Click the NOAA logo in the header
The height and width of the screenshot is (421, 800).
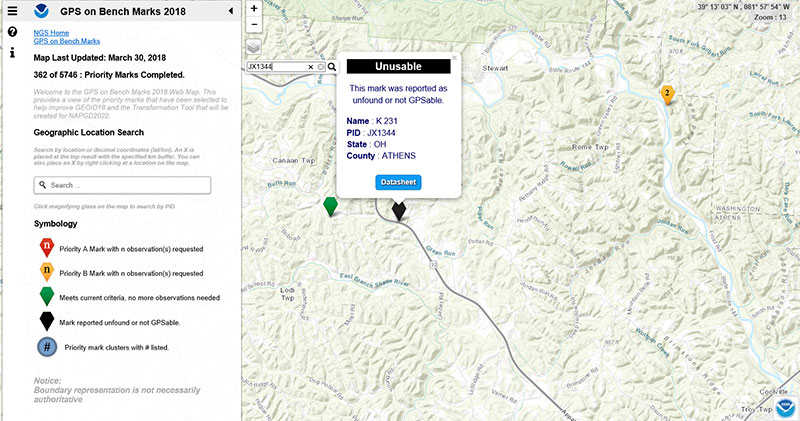click(39, 11)
